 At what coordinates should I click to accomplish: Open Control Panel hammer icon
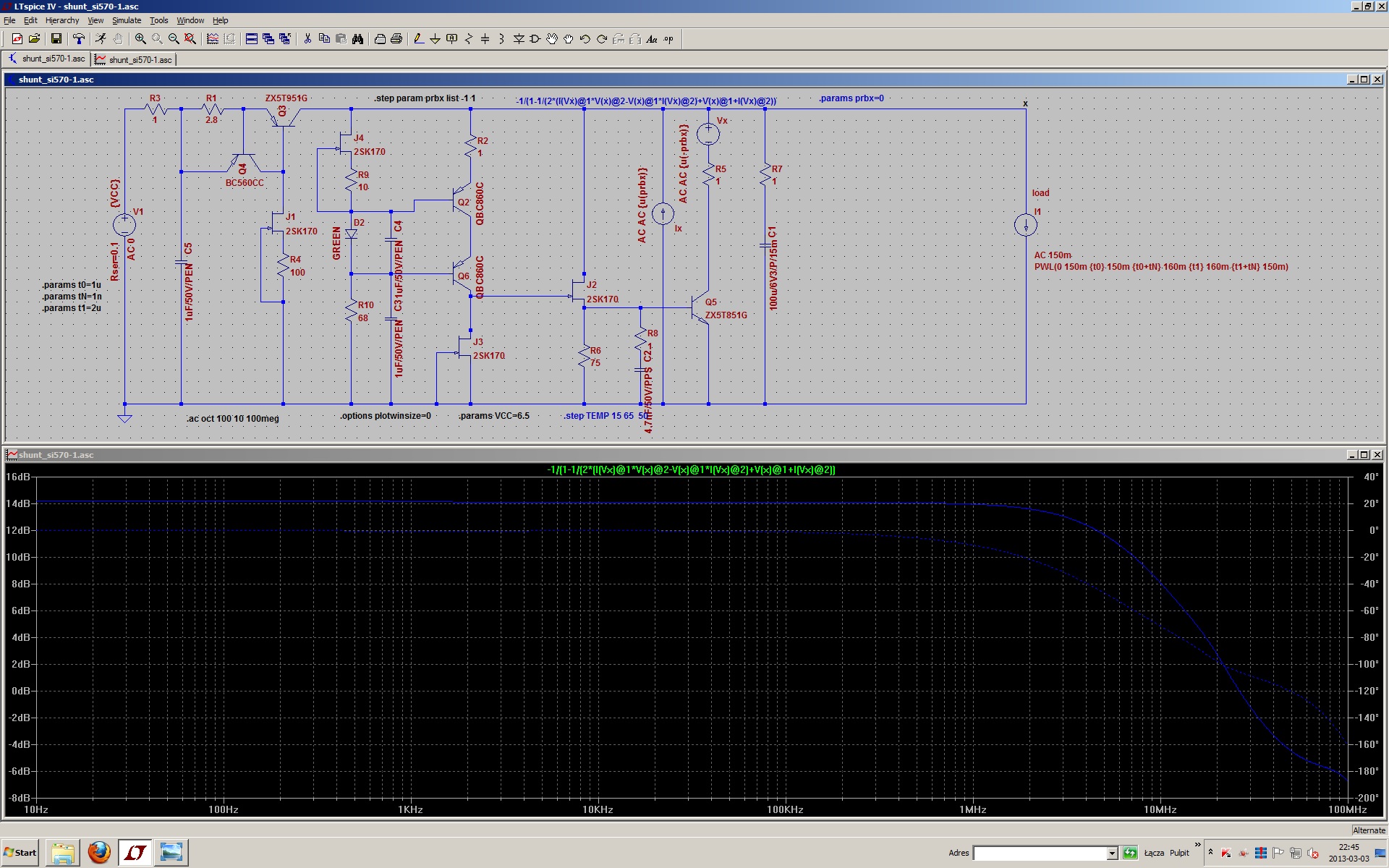click(79, 39)
